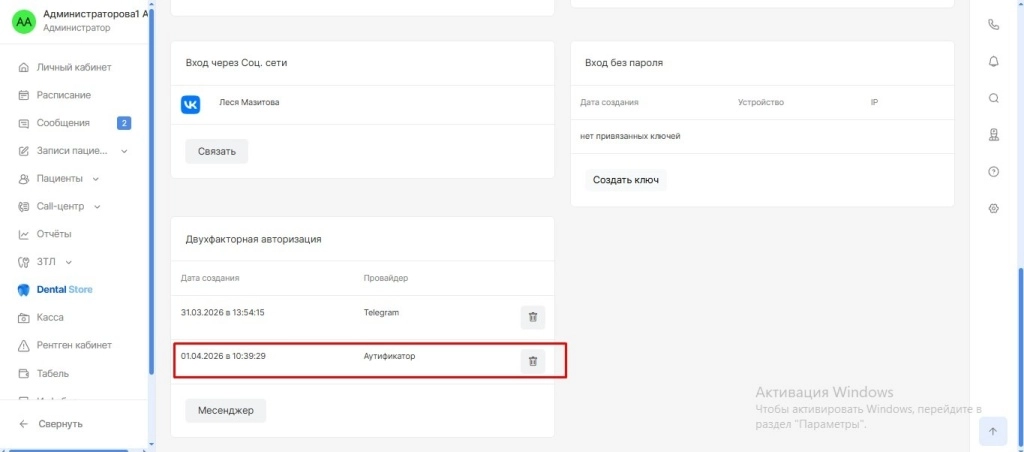Viewport: 1024px width, 452px height.
Task: Click the VK social network icon
Action: click(x=191, y=105)
